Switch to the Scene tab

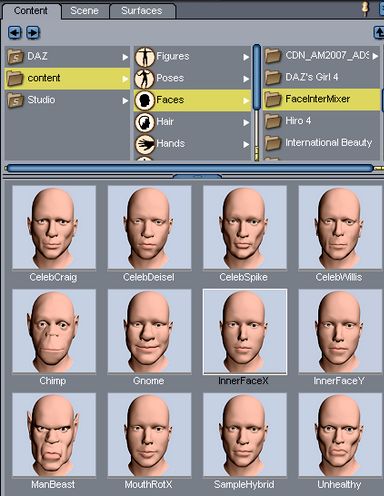tap(85, 11)
